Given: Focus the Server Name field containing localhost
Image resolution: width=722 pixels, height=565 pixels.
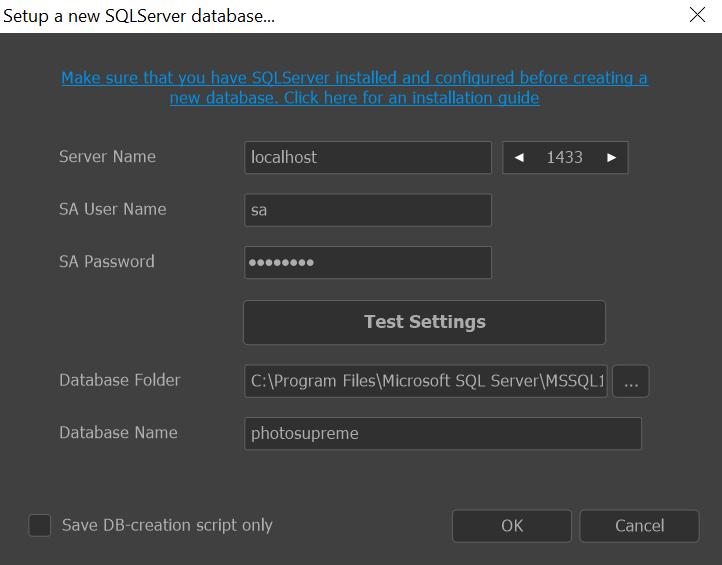Looking at the screenshot, I should click(368, 157).
